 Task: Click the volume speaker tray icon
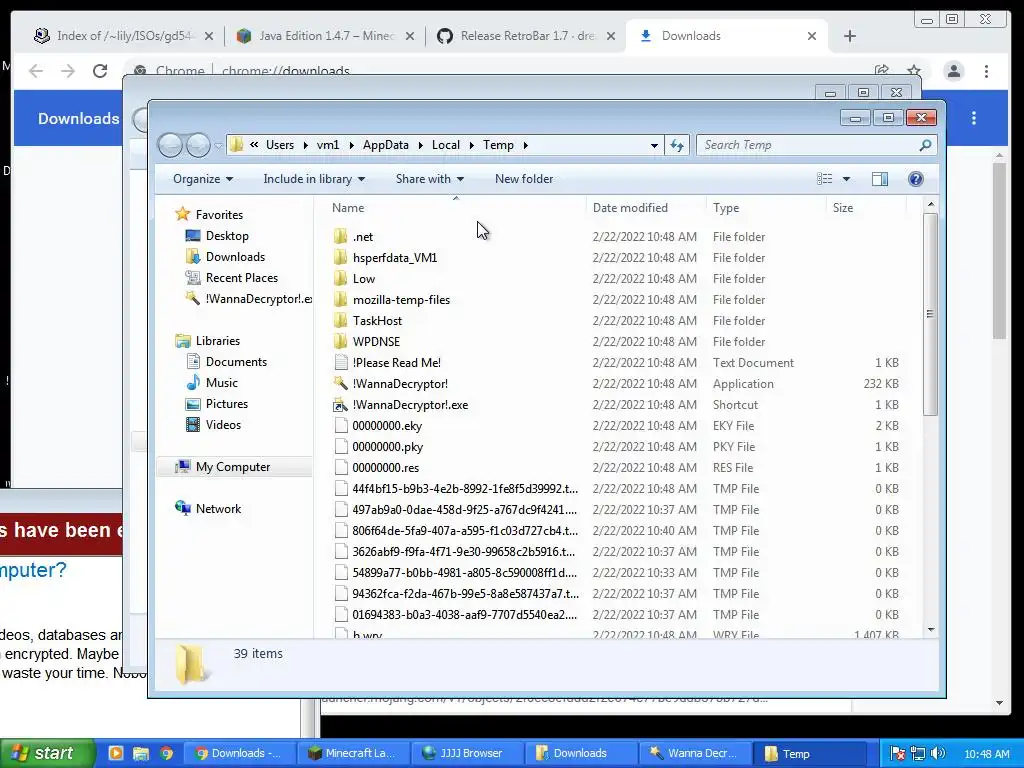point(938,753)
